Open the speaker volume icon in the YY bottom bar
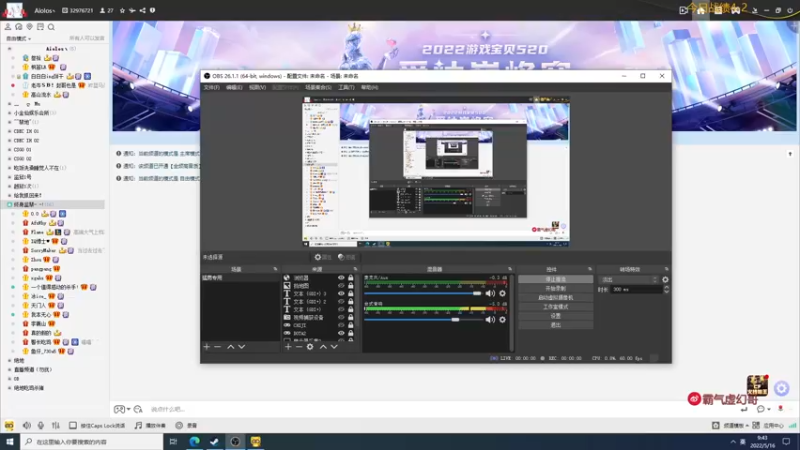 click(27, 426)
